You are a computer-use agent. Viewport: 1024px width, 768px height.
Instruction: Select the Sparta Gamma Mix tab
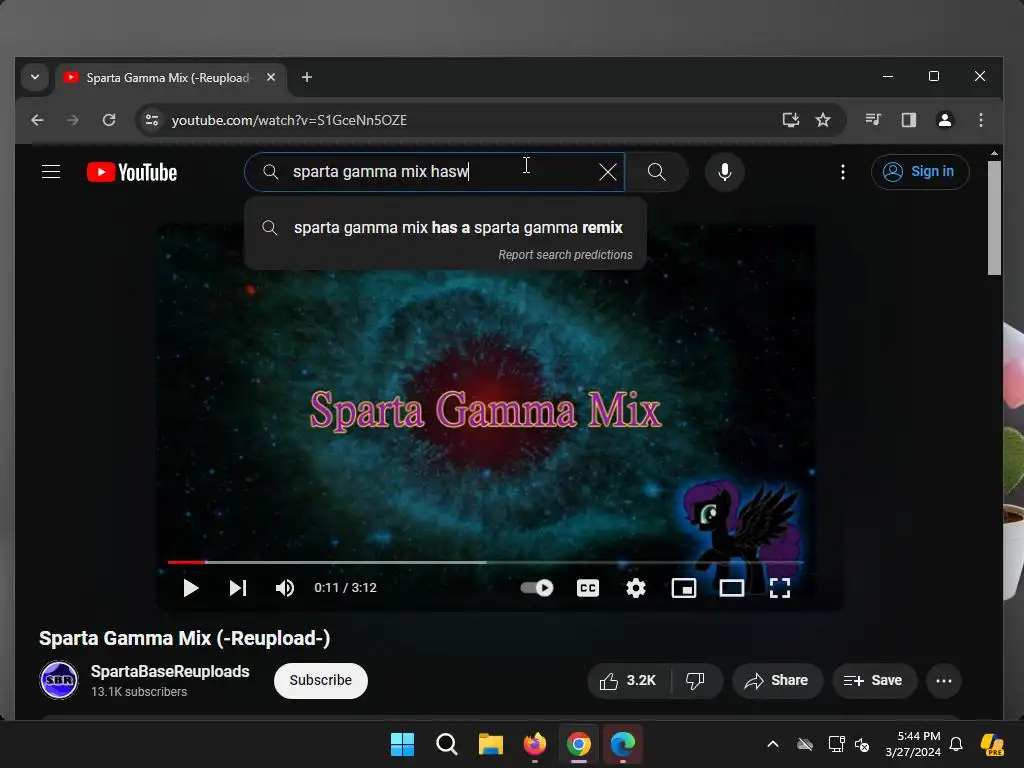tap(168, 78)
